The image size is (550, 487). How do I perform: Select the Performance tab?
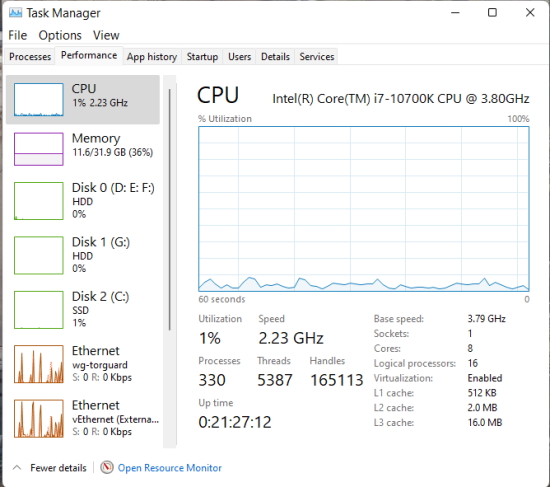(x=89, y=55)
